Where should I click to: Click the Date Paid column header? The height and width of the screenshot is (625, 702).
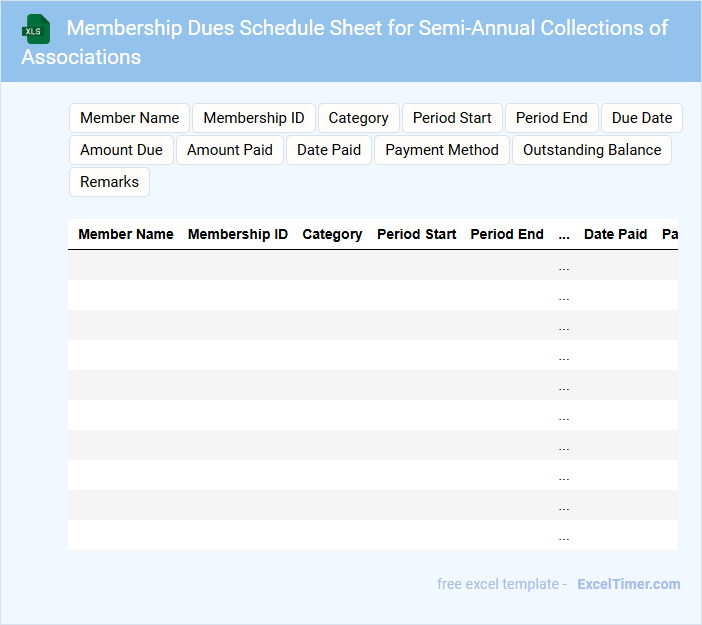coord(615,234)
